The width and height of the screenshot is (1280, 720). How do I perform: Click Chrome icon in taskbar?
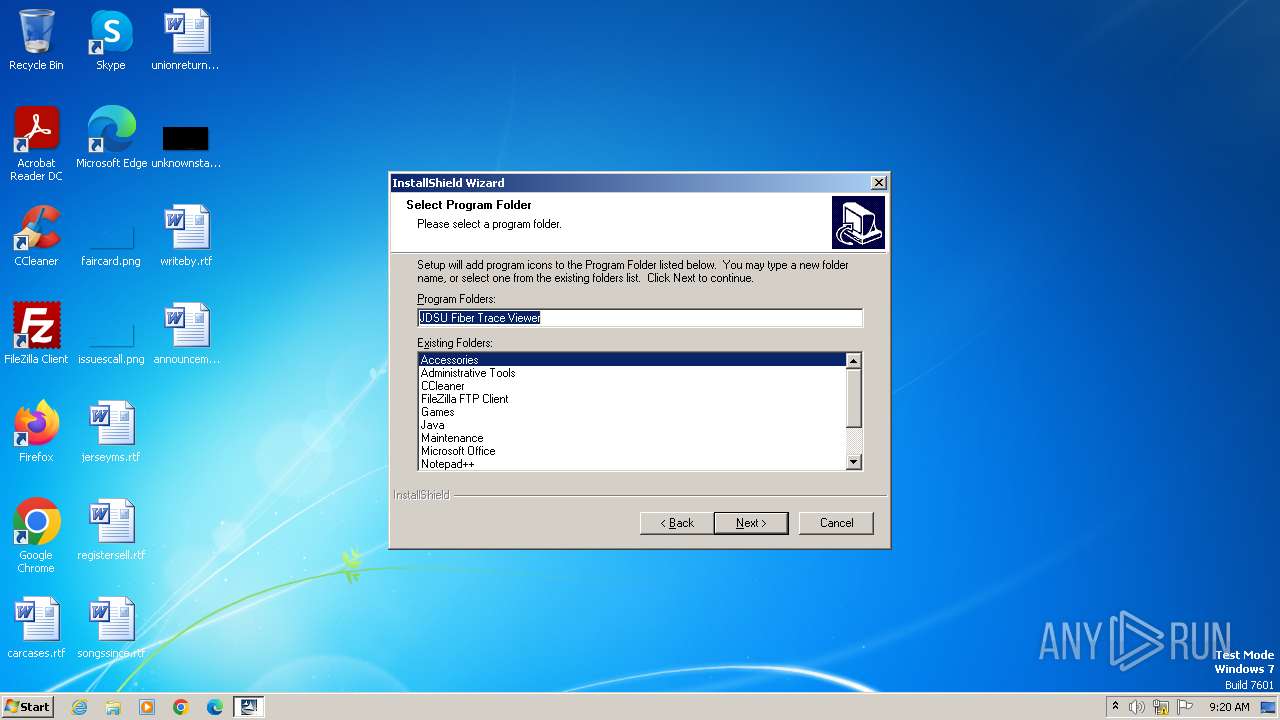(x=181, y=707)
